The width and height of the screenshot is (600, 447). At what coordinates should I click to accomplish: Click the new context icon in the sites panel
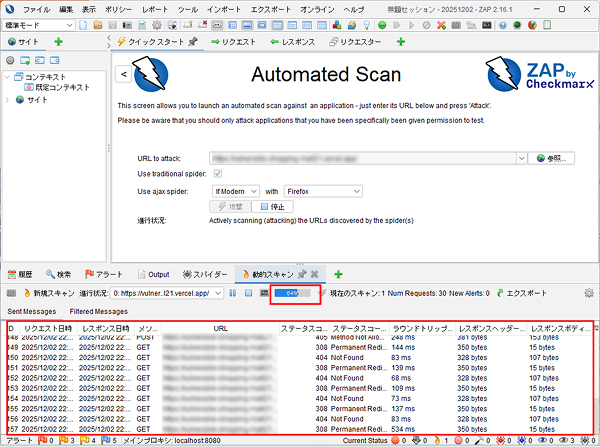[25, 60]
